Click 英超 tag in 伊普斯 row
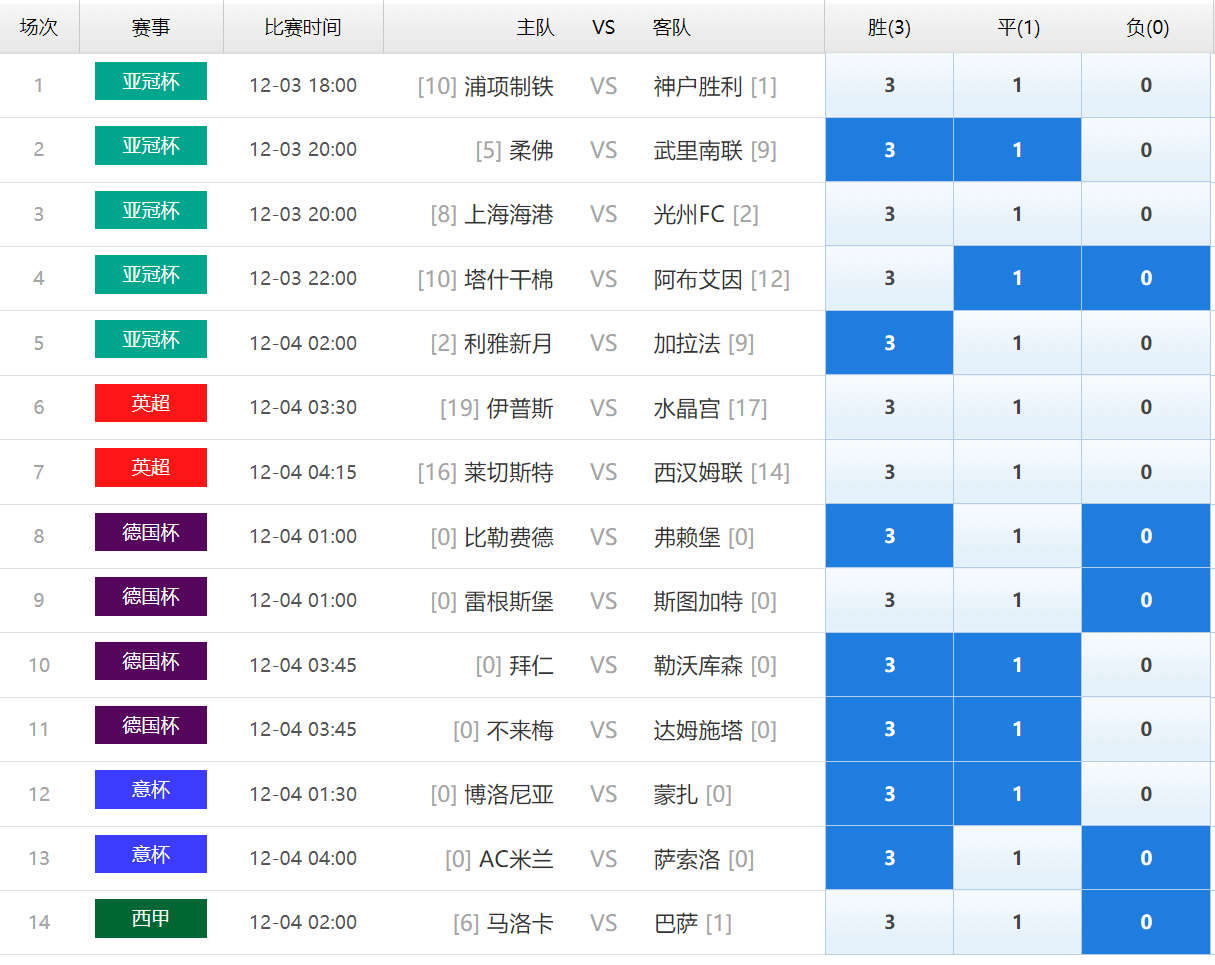Image resolution: width=1215 pixels, height=965 pixels. point(151,403)
